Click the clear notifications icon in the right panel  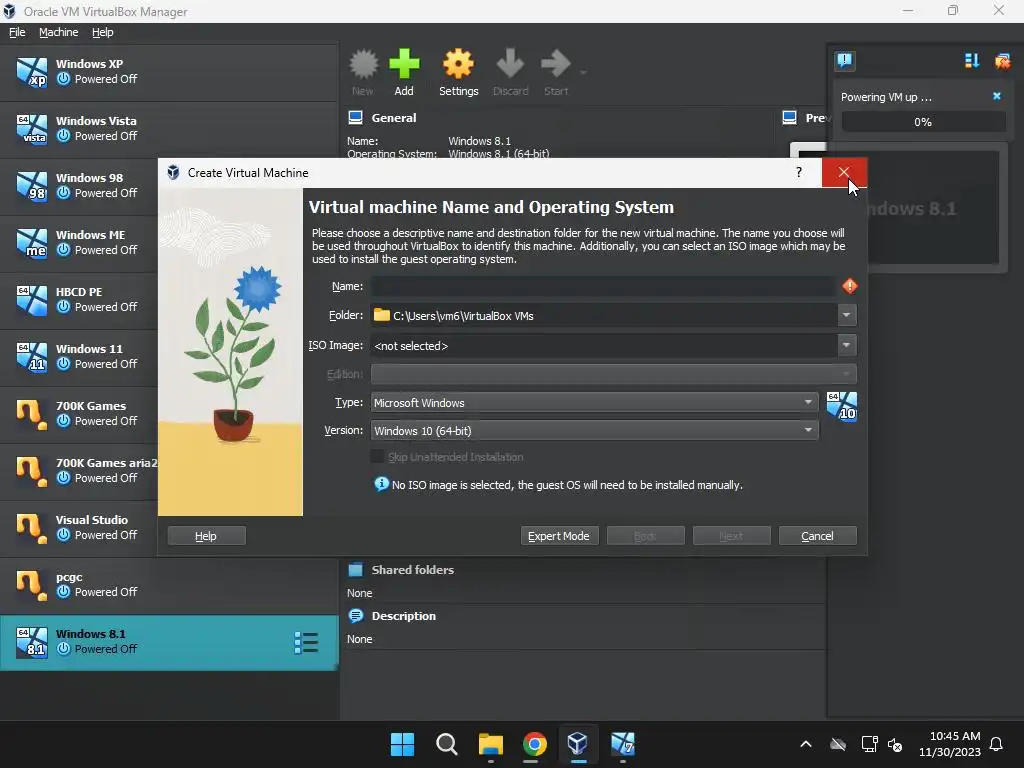(1002, 61)
